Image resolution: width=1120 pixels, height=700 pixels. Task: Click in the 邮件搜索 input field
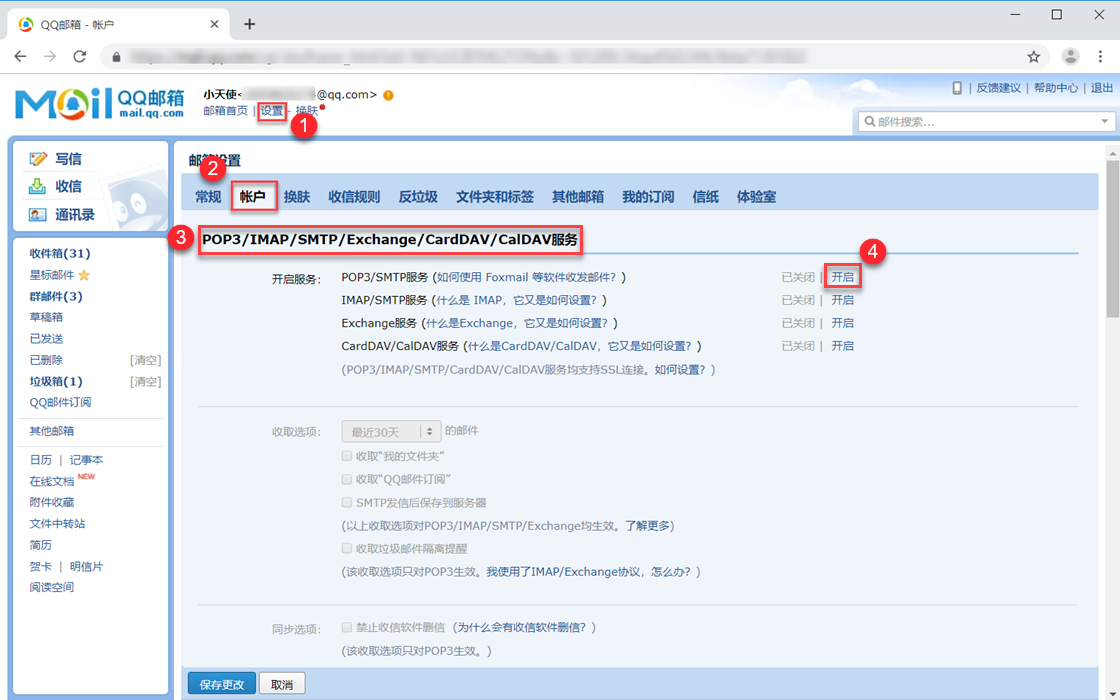pos(986,121)
